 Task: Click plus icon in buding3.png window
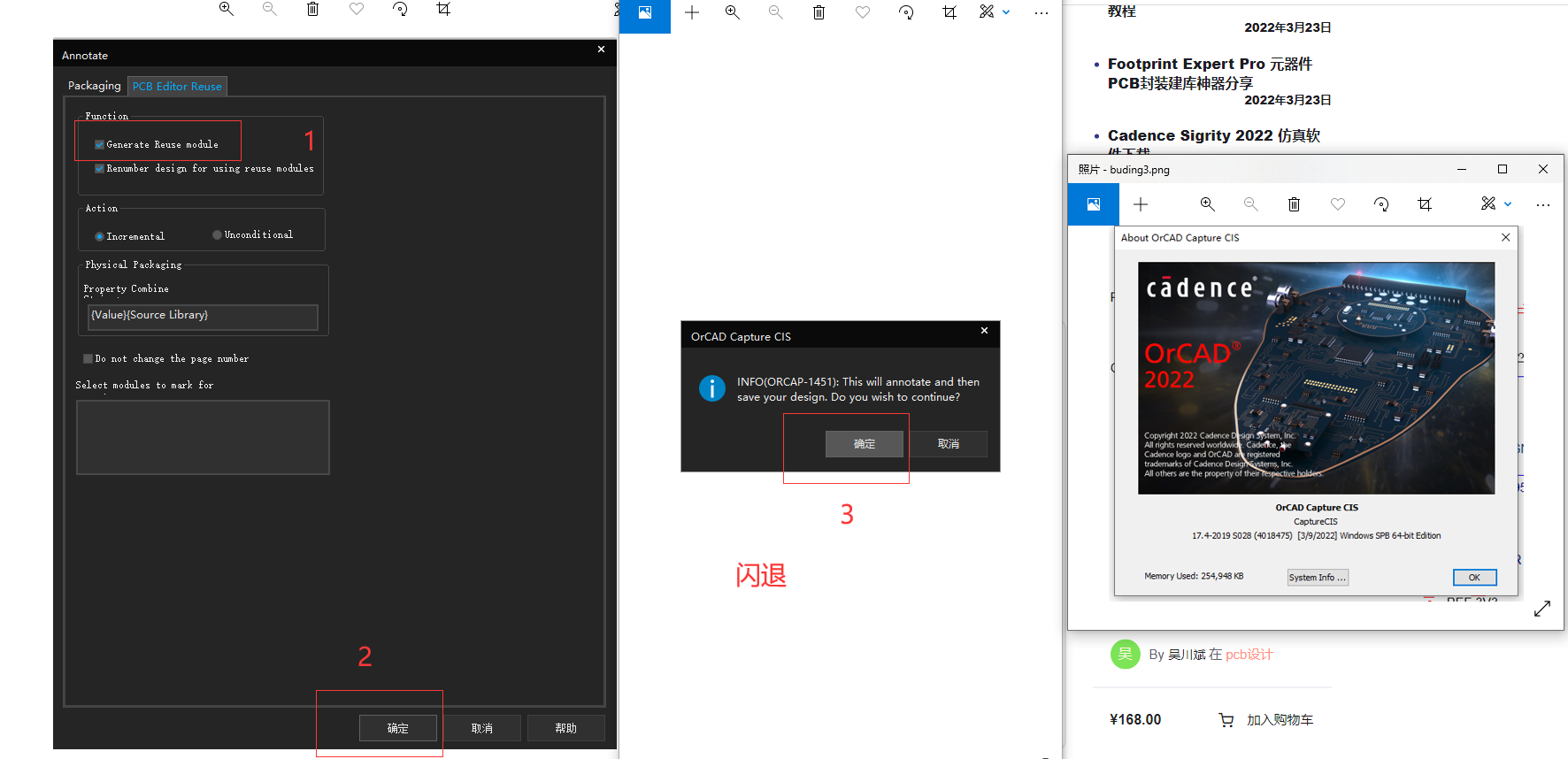click(1141, 204)
